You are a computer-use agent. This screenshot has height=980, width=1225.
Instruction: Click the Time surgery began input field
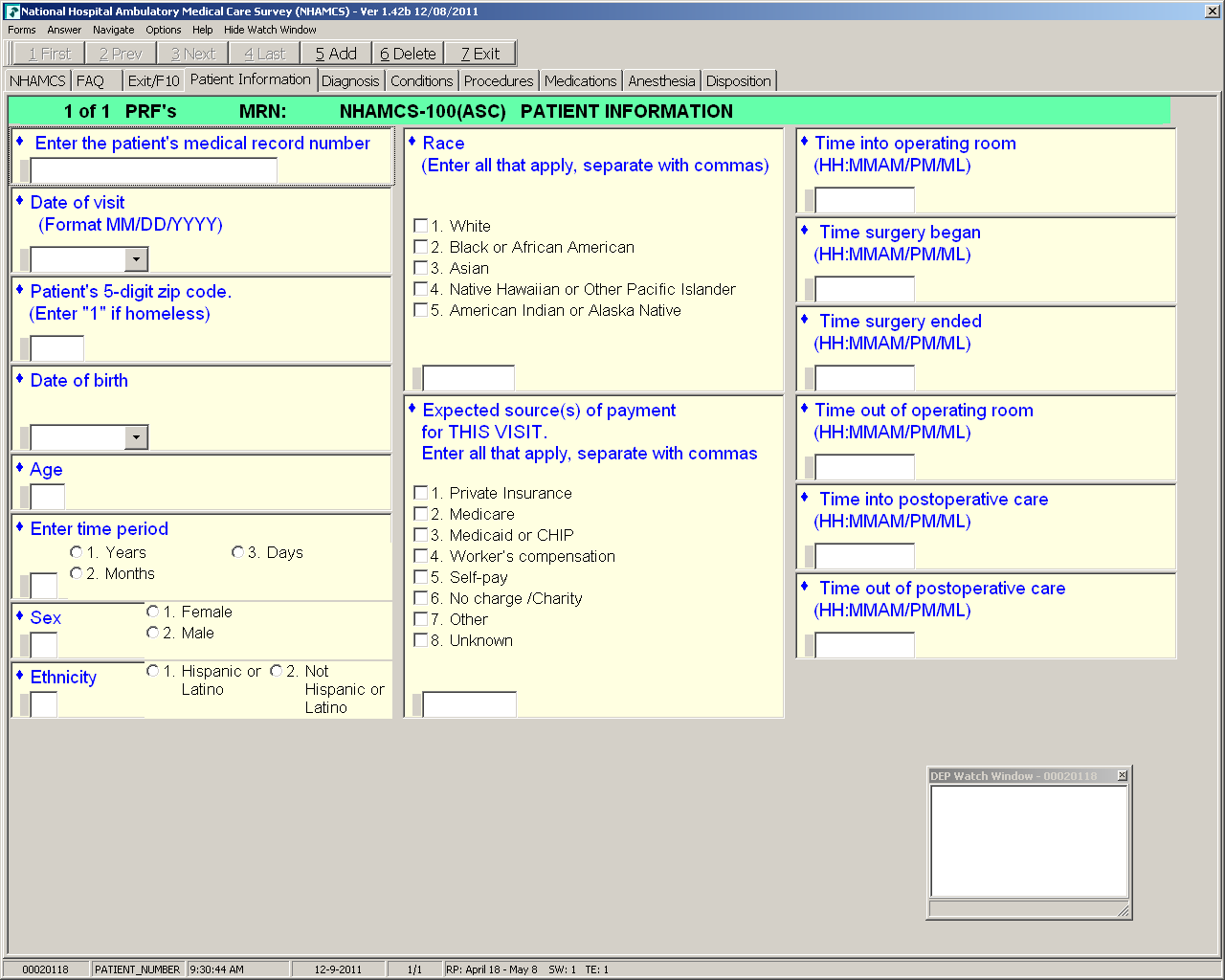point(864,289)
